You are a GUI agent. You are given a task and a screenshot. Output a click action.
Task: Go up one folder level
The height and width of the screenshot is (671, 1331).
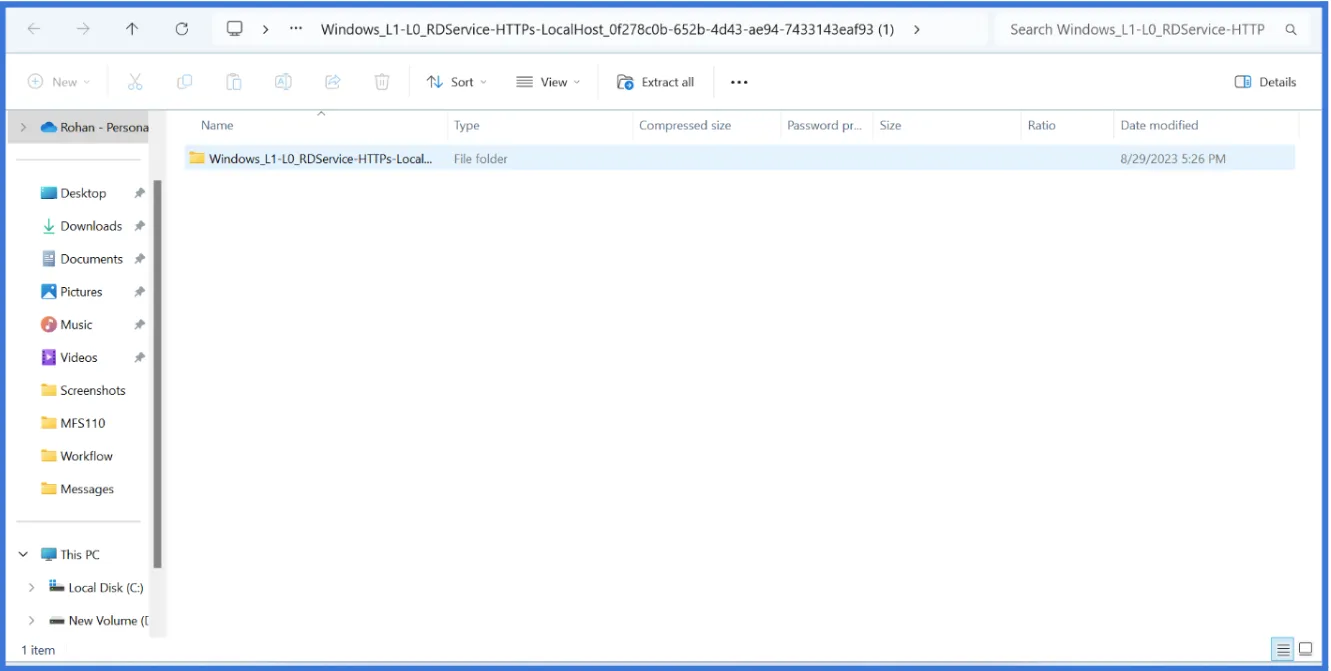point(132,29)
